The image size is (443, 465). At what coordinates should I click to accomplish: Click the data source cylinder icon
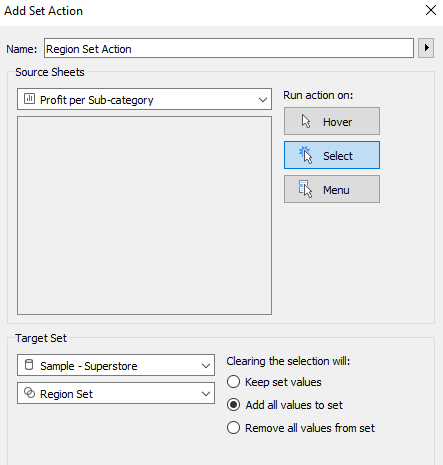(29, 365)
